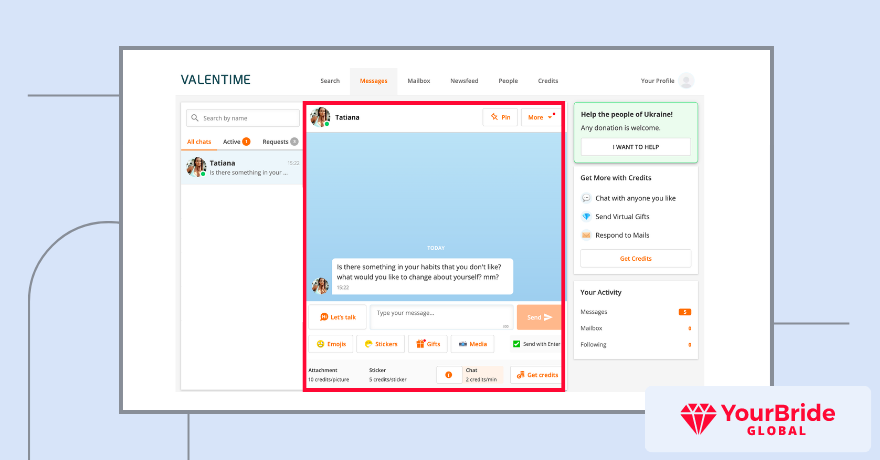The image size is (880, 460).
Task: Click the I WANT TO HELP button
Action: pyautogui.click(x=635, y=147)
